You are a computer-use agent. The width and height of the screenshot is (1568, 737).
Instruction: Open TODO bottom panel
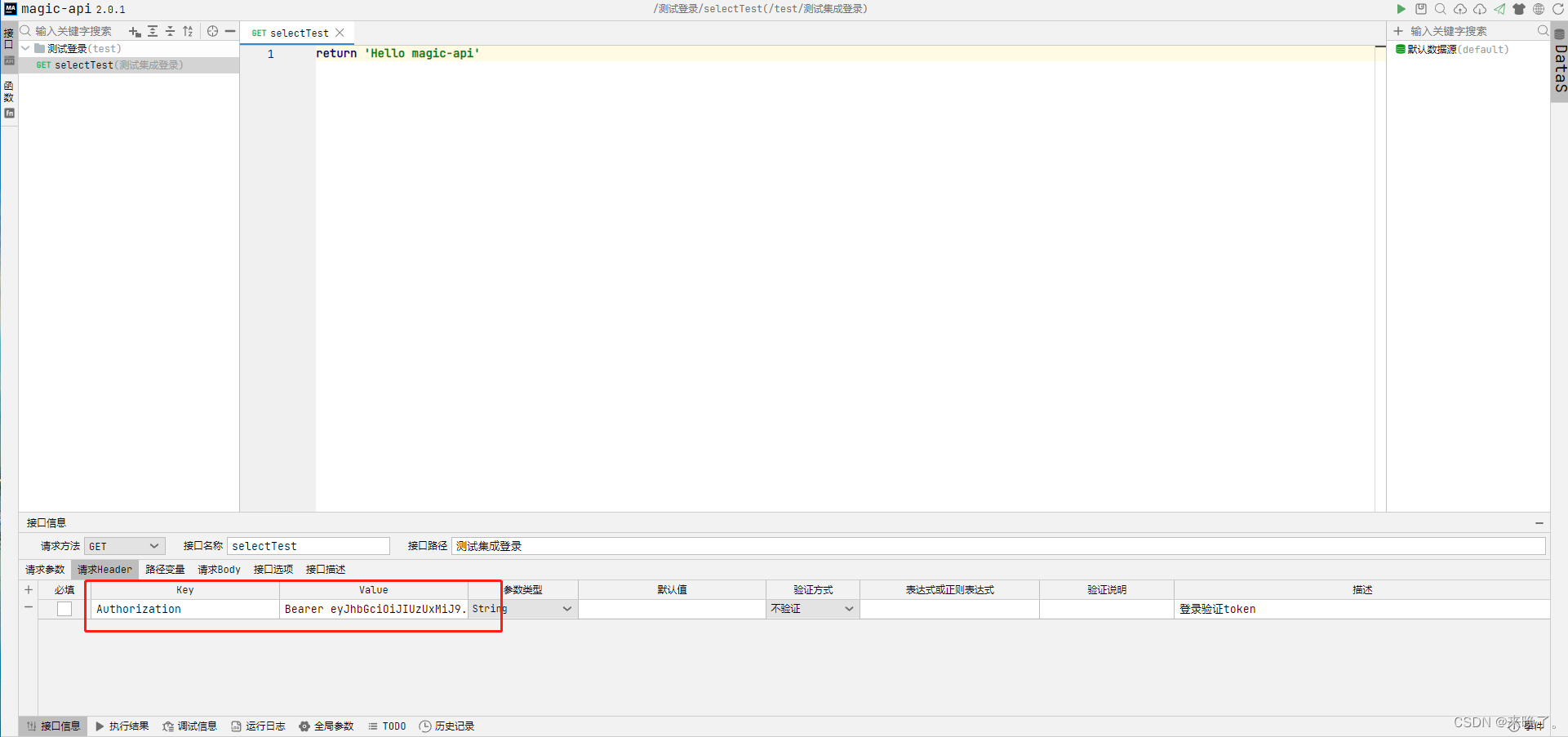pyautogui.click(x=387, y=726)
